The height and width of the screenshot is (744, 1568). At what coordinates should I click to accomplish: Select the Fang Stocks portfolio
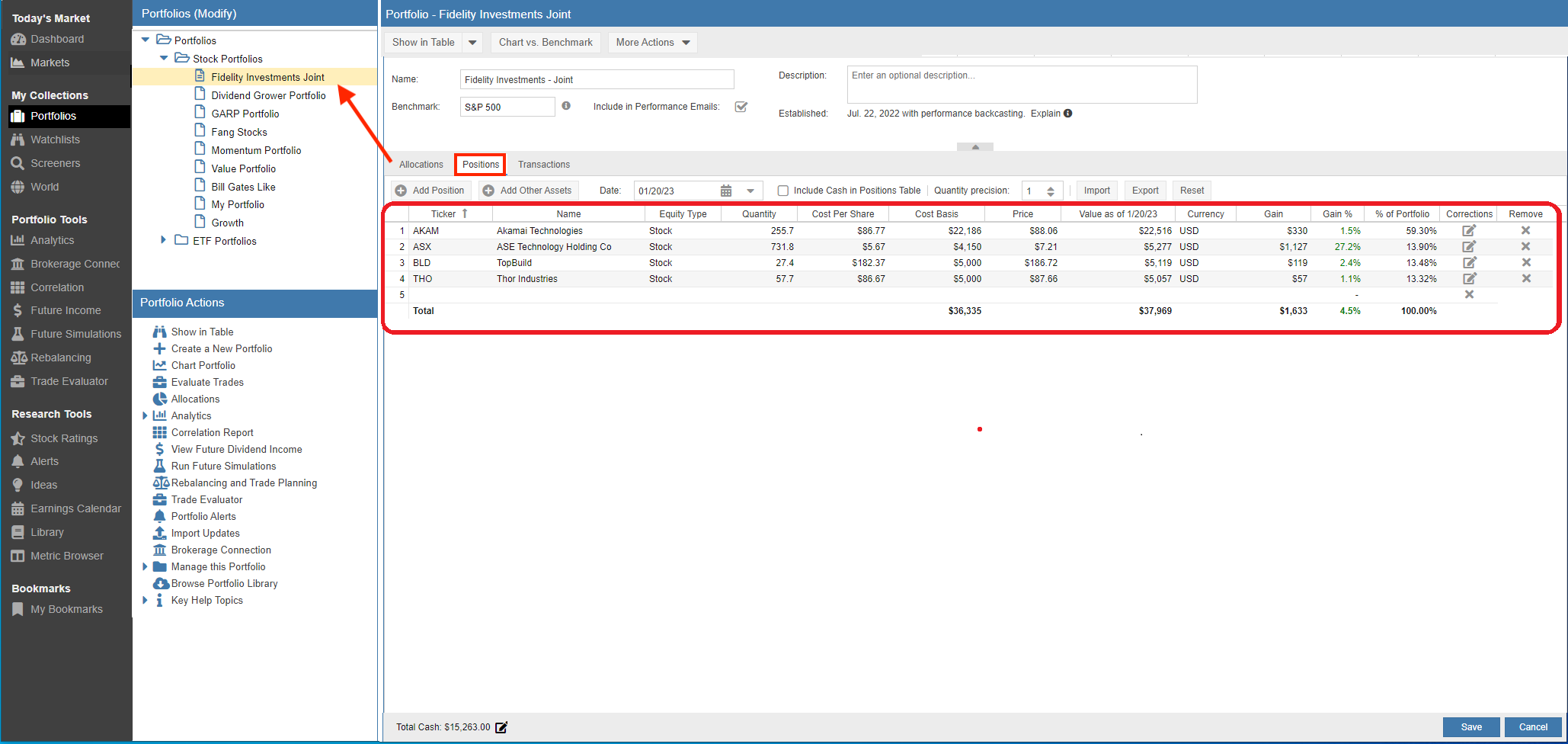pyautogui.click(x=239, y=132)
